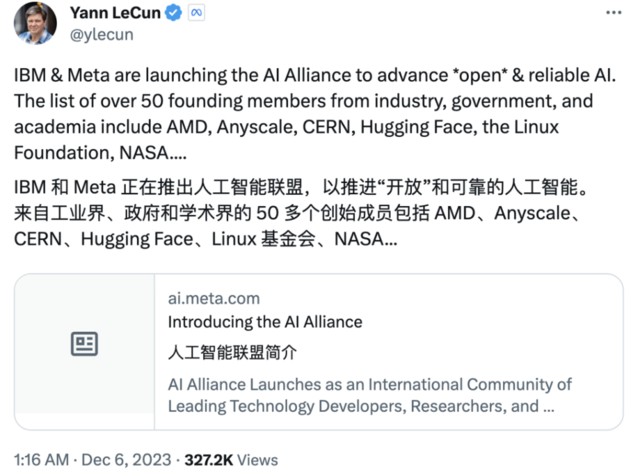This screenshot has height=476, width=640.
Task: Click the Chinese line ending with Anyscale、
Action: [x=314, y=215]
